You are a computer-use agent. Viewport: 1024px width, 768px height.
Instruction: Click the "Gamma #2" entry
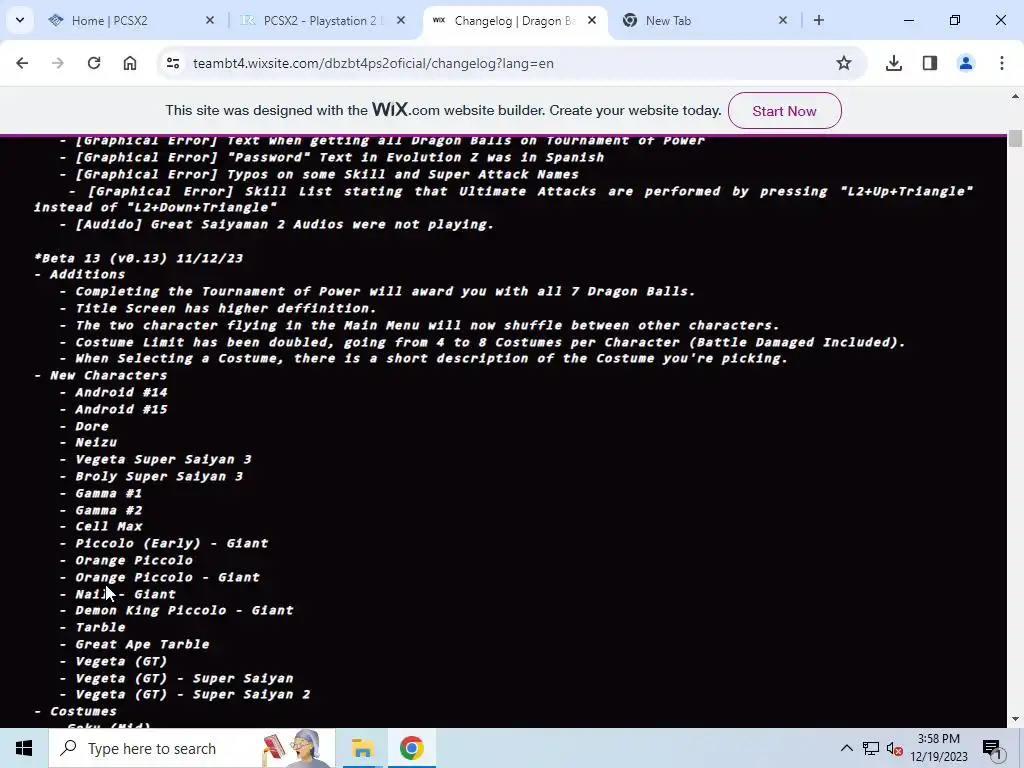[x=108, y=511]
